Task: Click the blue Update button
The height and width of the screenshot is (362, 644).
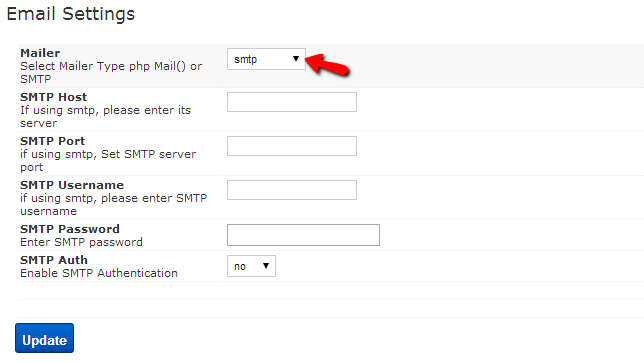Action: click(44, 338)
